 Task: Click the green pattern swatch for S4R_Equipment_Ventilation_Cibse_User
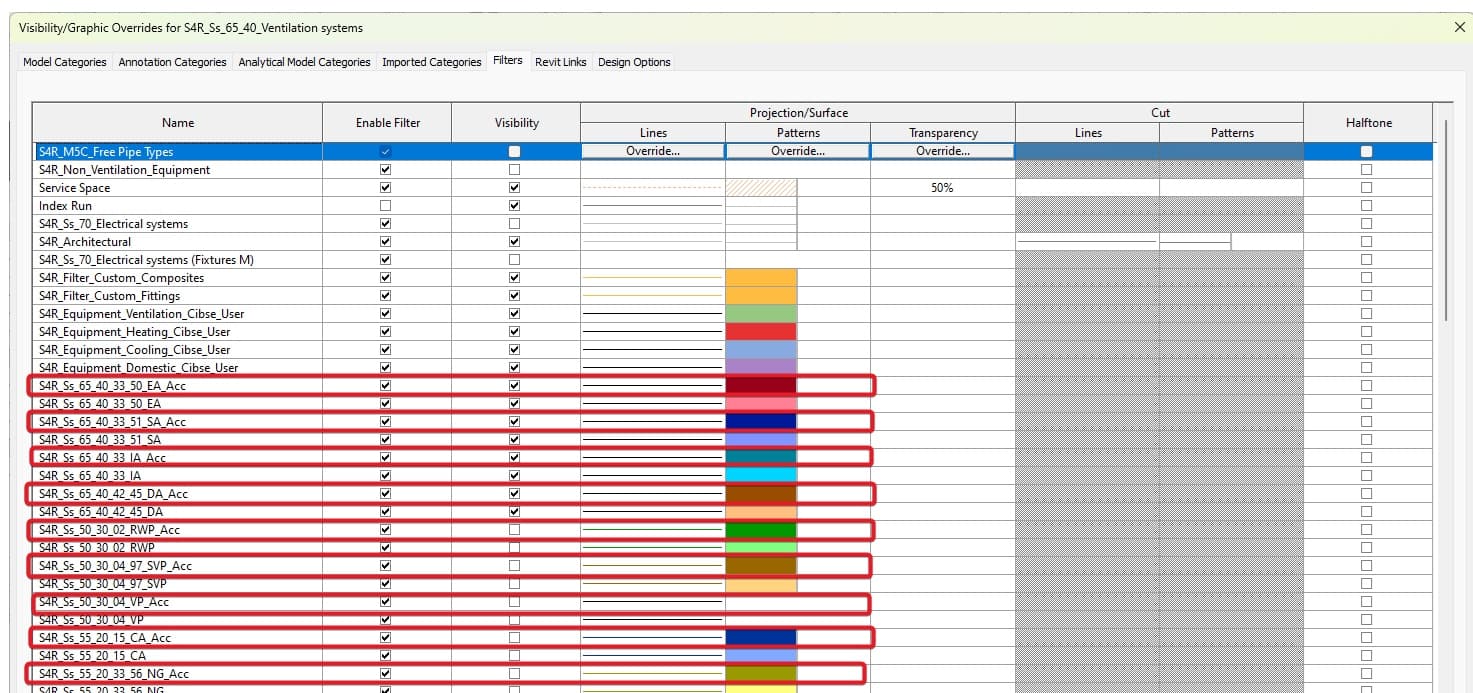tap(761, 314)
